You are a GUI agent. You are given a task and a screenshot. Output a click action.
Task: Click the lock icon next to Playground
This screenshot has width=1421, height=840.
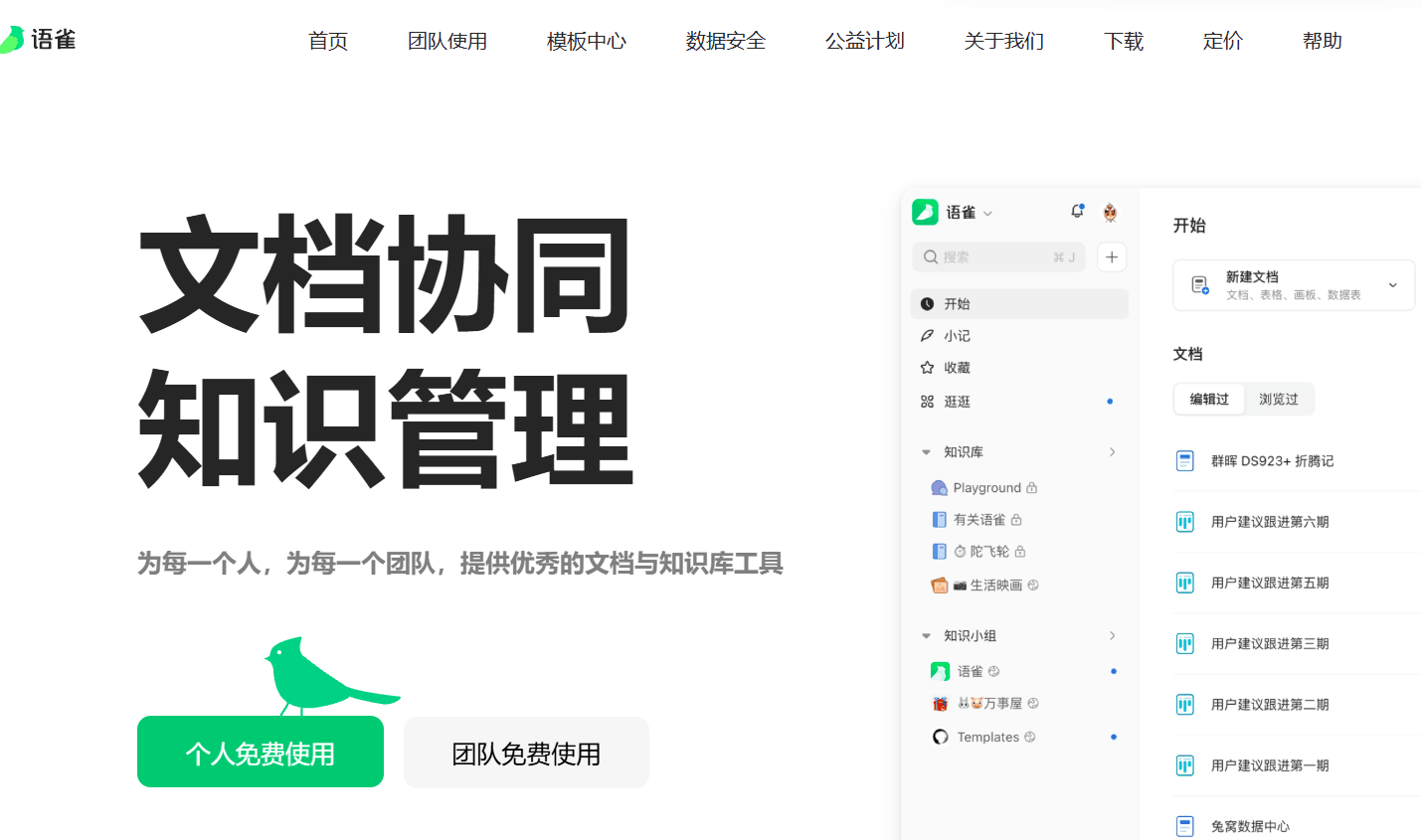coord(1032,488)
